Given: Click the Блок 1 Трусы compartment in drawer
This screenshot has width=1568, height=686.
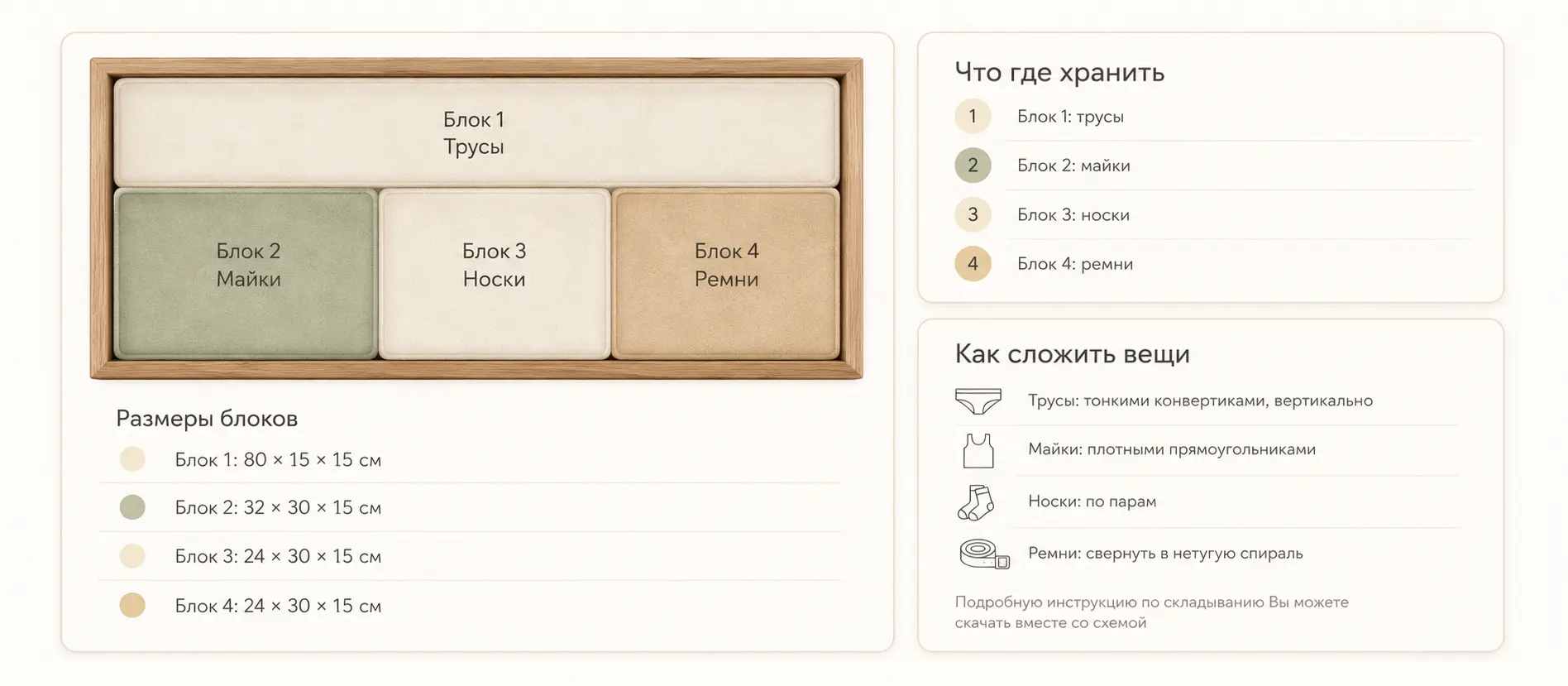Looking at the screenshot, I should (476, 132).
